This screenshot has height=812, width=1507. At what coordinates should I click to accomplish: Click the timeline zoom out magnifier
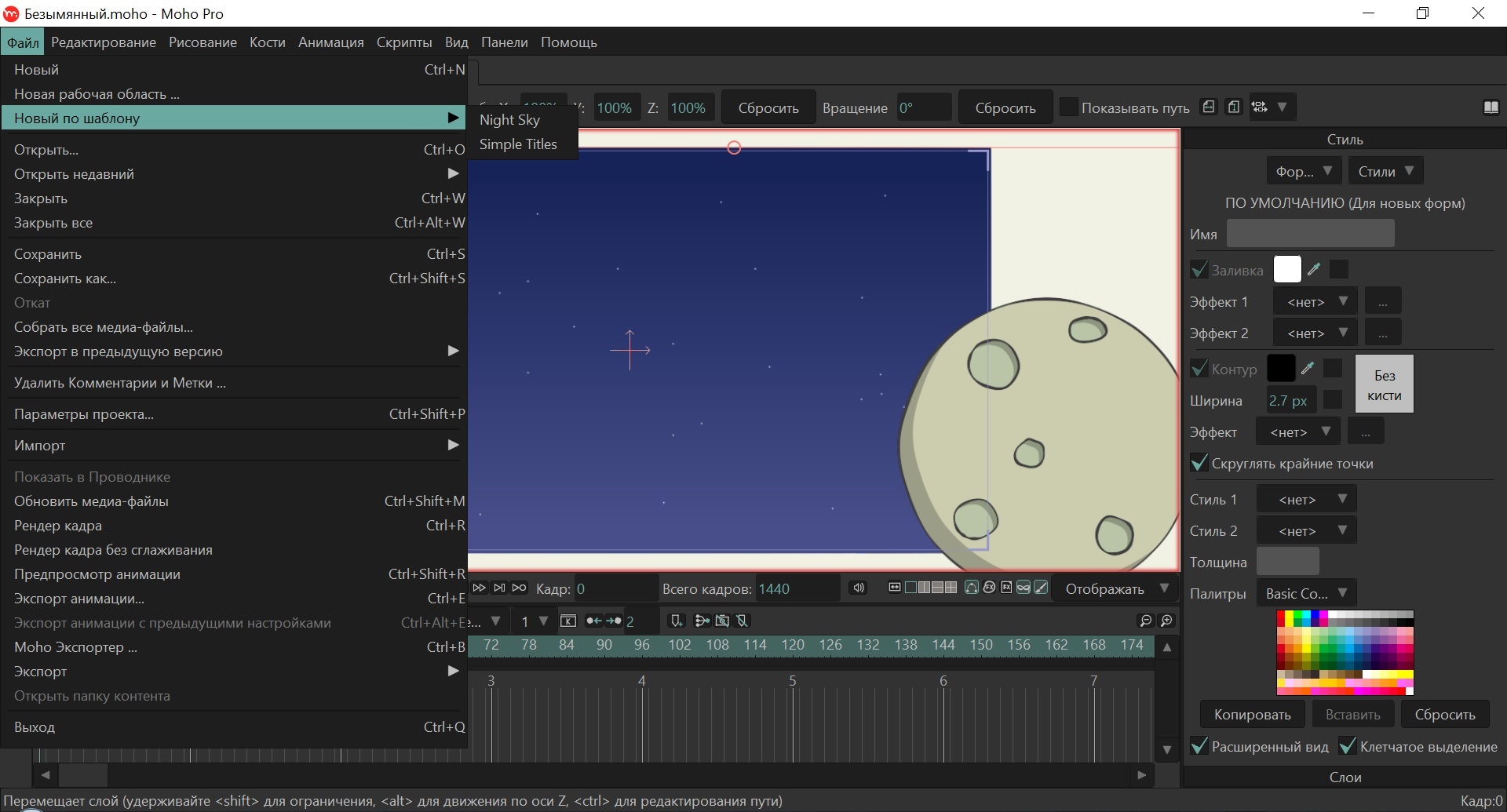click(1146, 621)
